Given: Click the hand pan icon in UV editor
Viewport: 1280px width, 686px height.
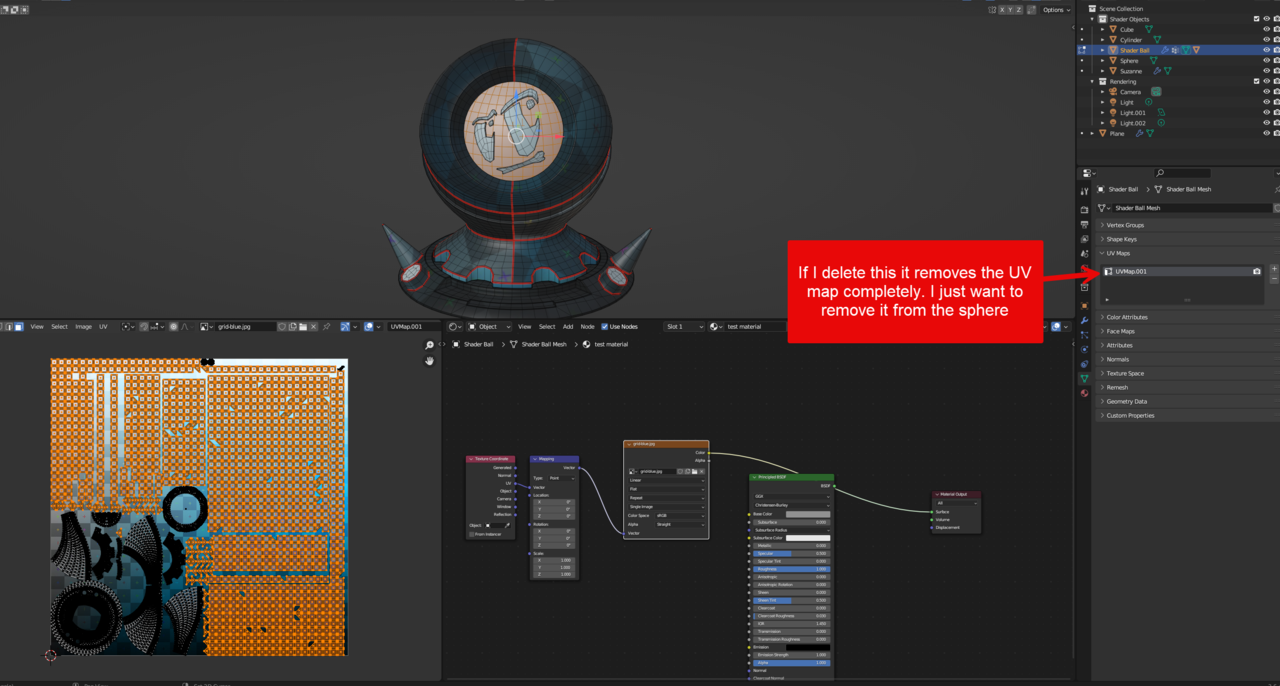Looking at the screenshot, I should click(429, 361).
